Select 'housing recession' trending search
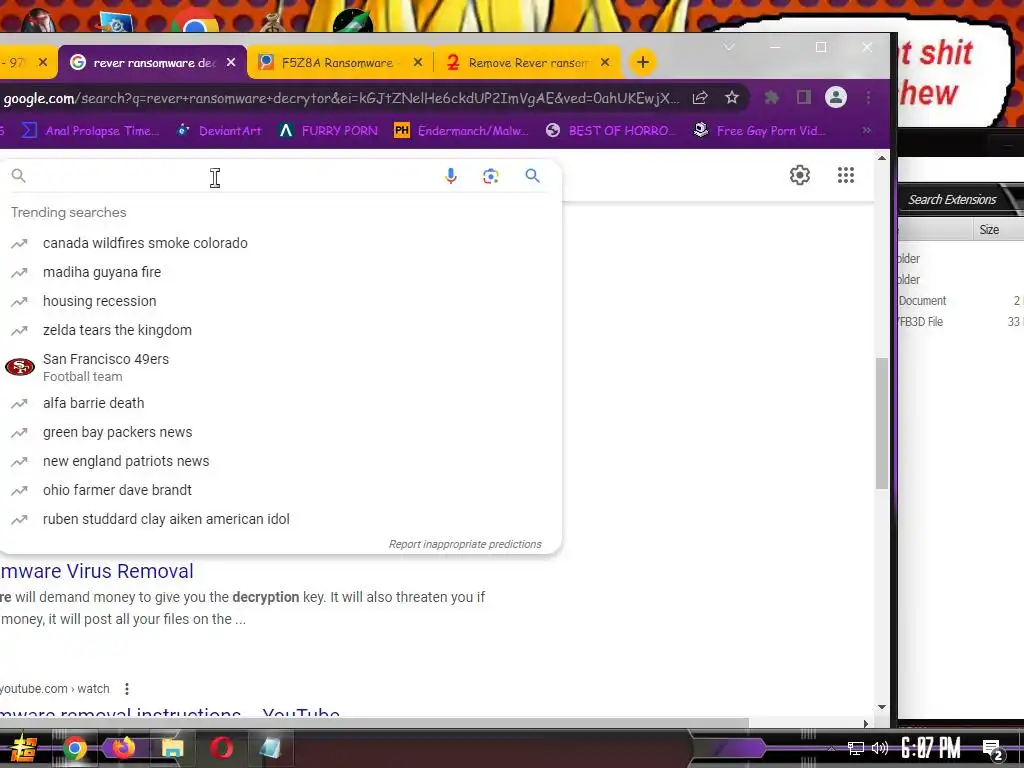The height and width of the screenshot is (768, 1024). pyautogui.click(x=281, y=301)
